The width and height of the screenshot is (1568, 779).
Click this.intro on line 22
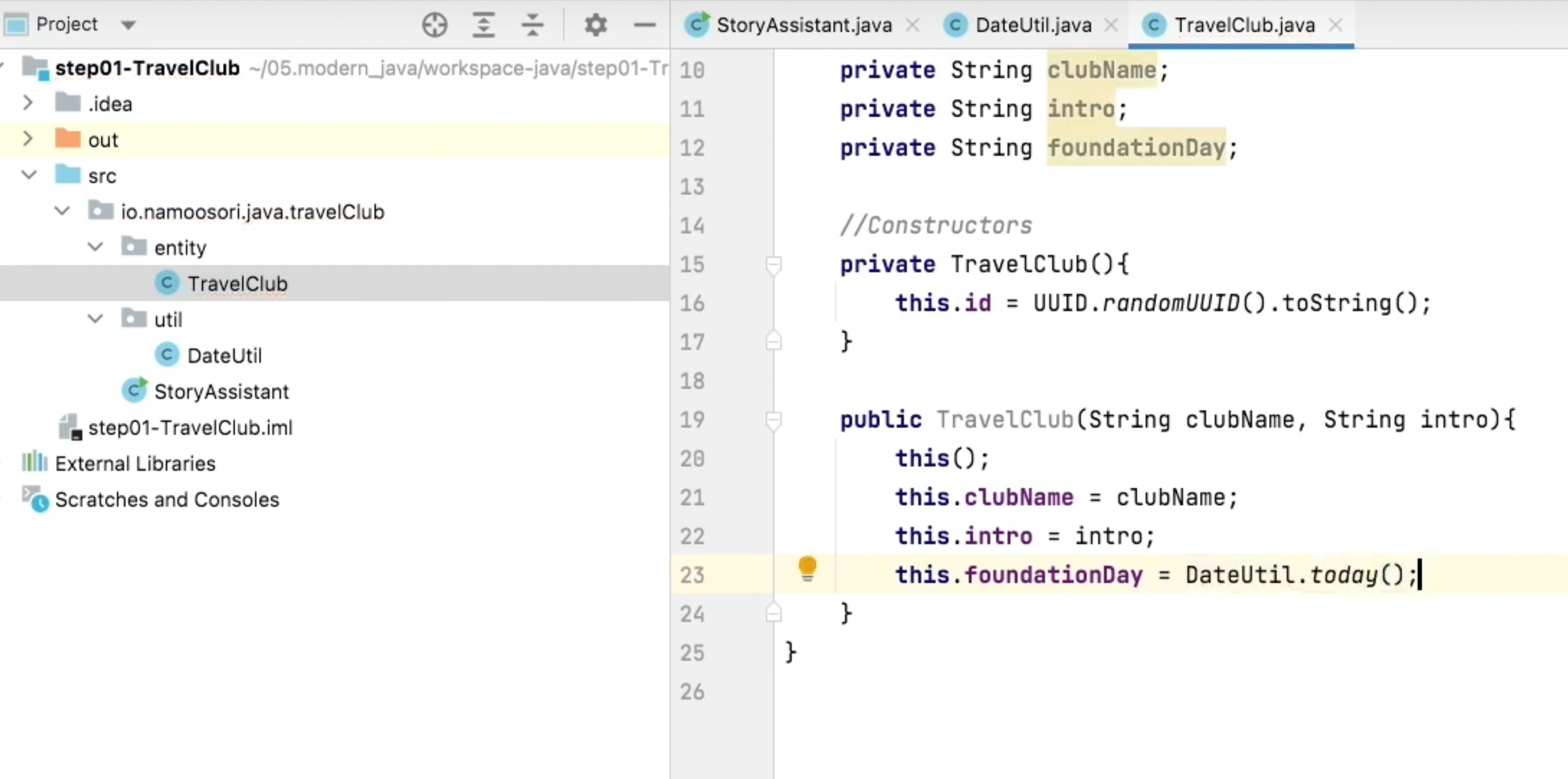[x=964, y=536]
